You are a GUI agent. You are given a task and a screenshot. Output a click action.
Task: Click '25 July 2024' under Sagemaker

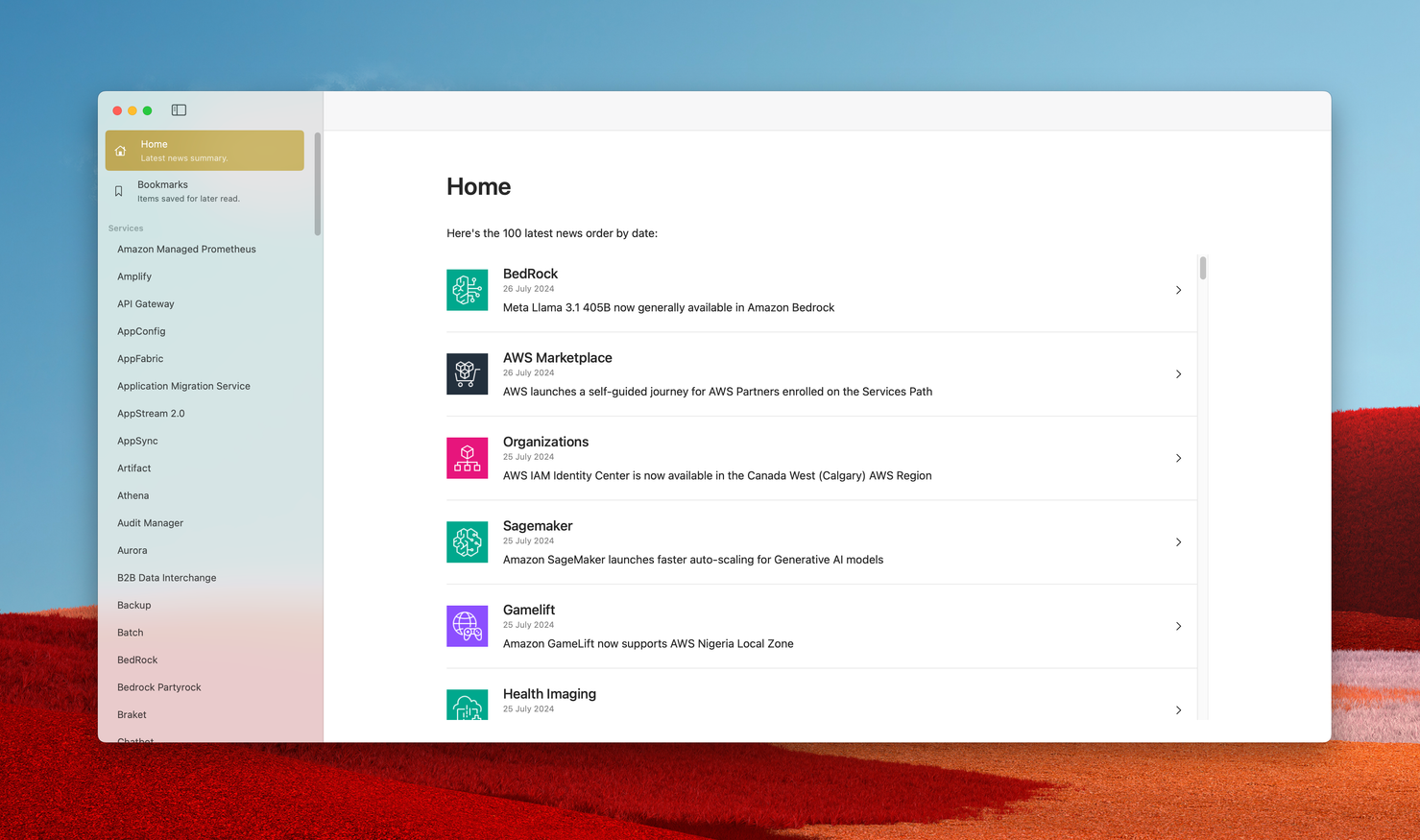point(528,541)
